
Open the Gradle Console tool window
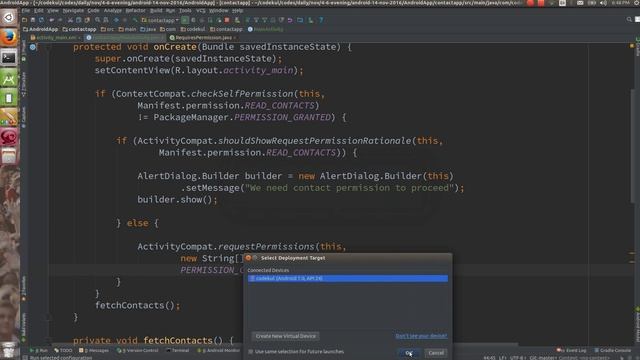613,351
